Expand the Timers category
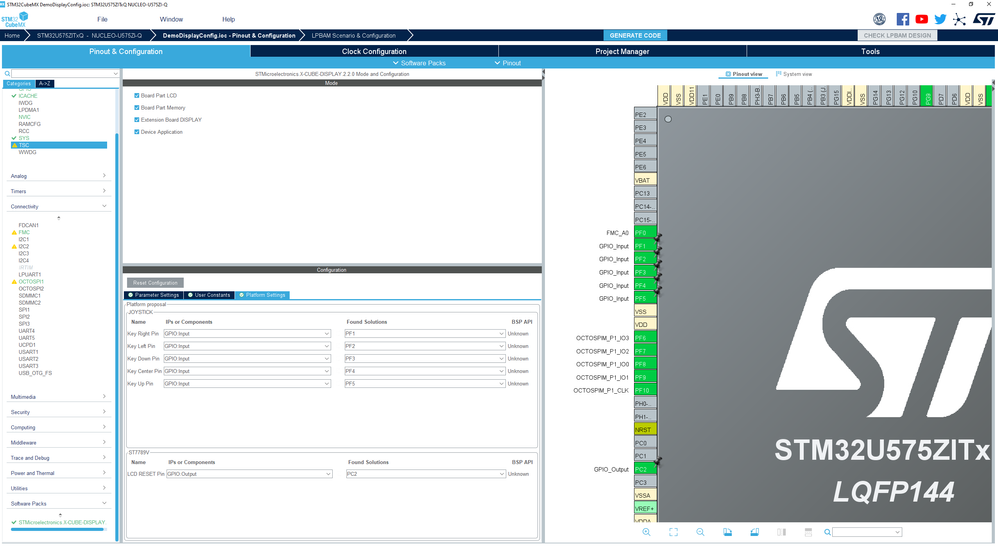 (x=58, y=191)
